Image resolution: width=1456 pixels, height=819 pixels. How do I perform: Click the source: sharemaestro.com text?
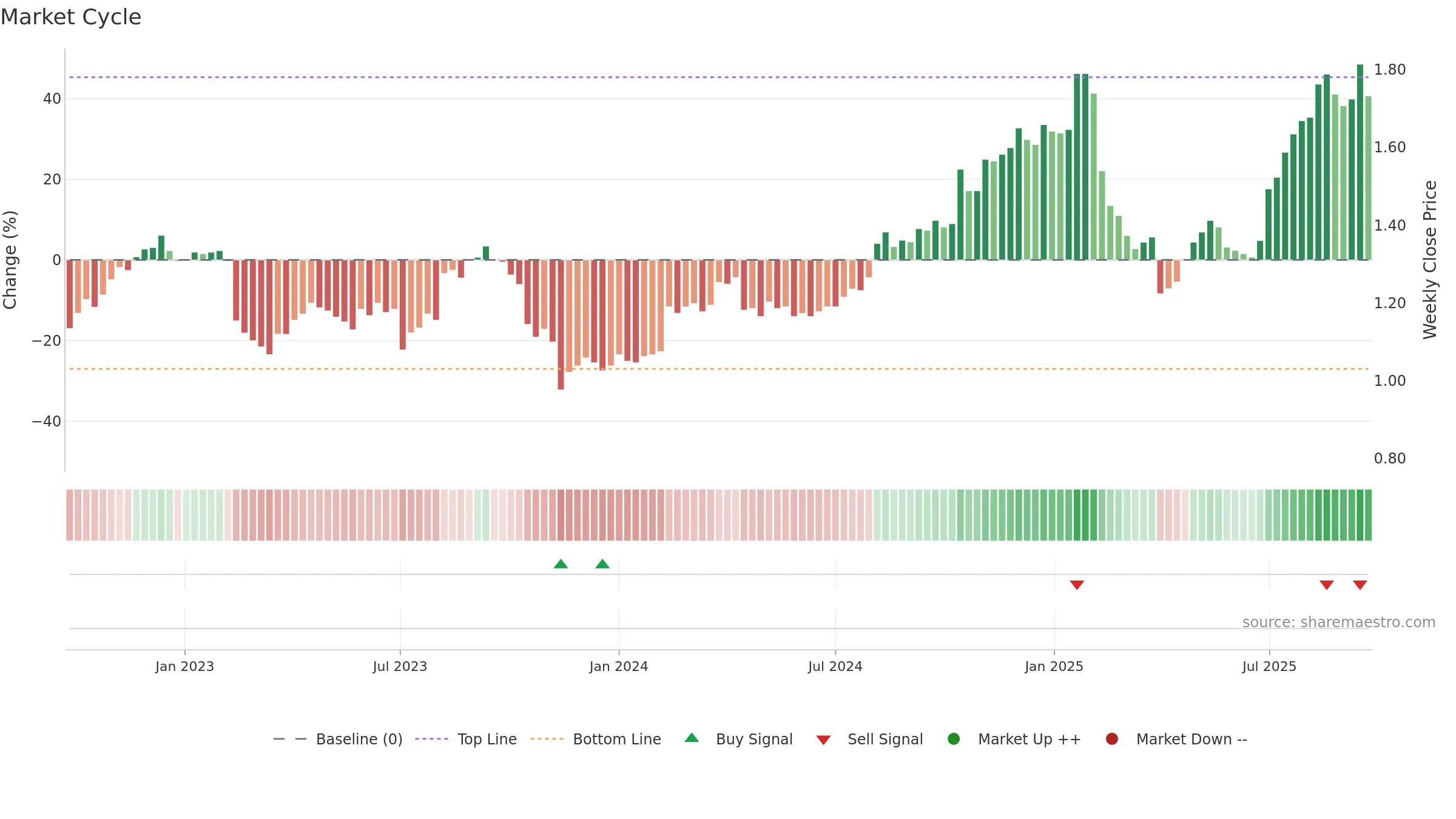[x=1339, y=622]
